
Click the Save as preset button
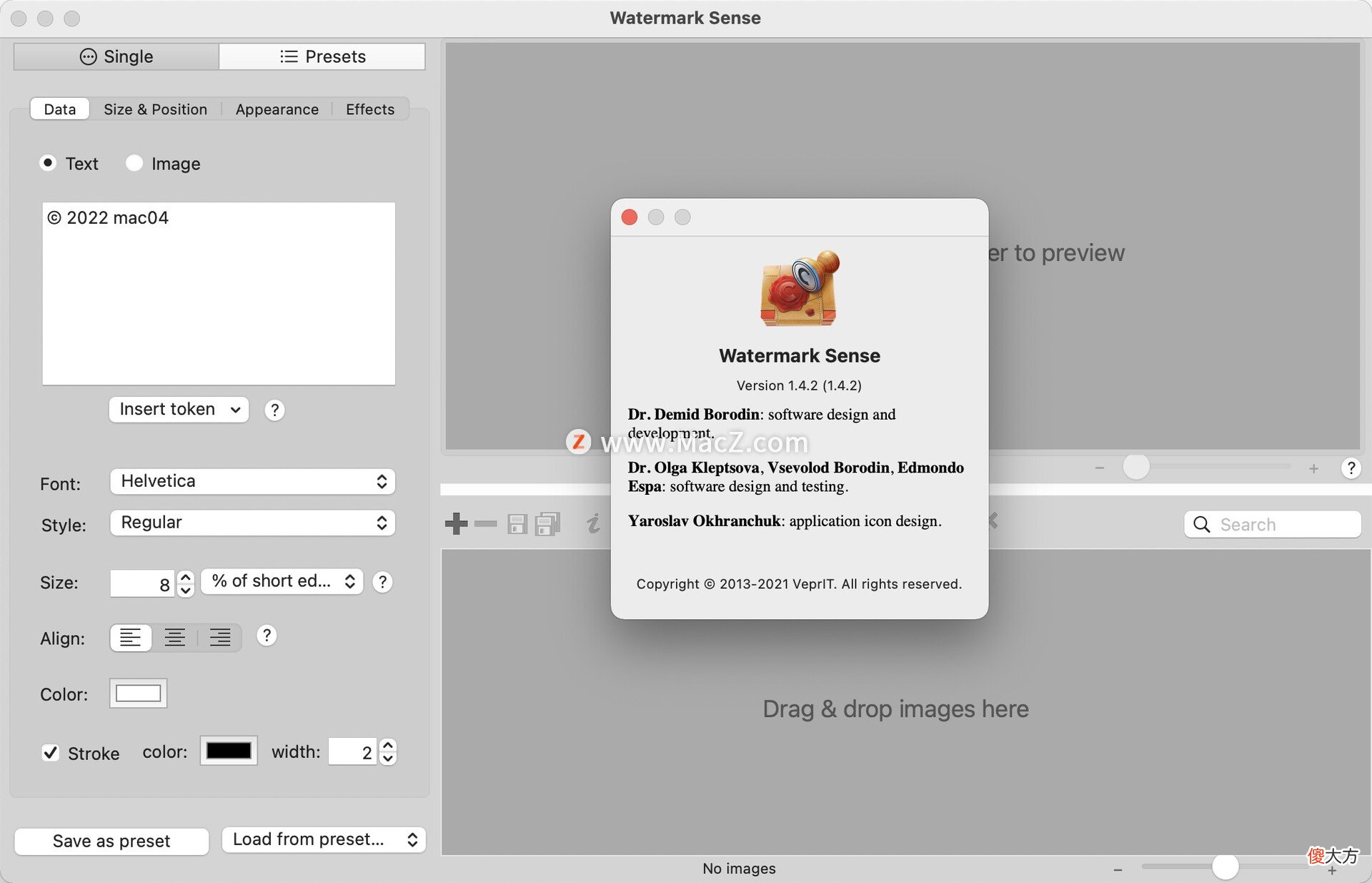click(111, 841)
